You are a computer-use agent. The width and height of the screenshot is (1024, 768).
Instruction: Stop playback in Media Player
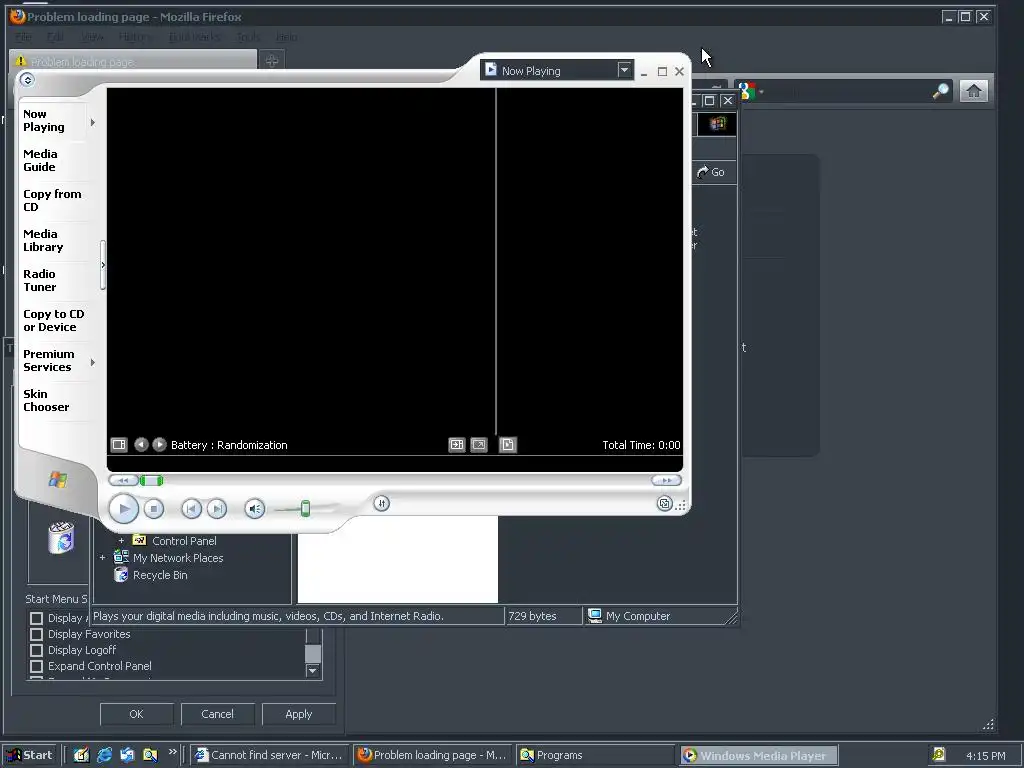coord(153,509)
